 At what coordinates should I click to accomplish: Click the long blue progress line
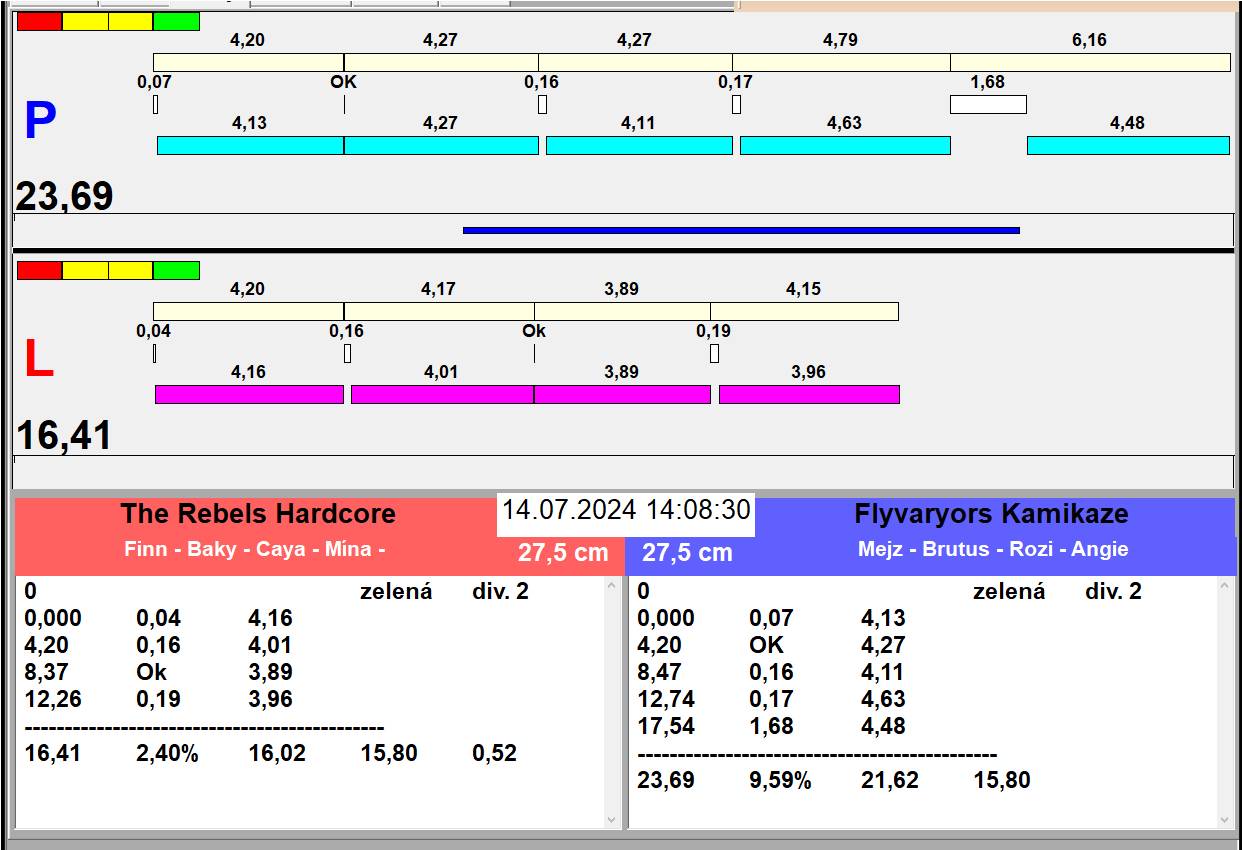point(740,230)
